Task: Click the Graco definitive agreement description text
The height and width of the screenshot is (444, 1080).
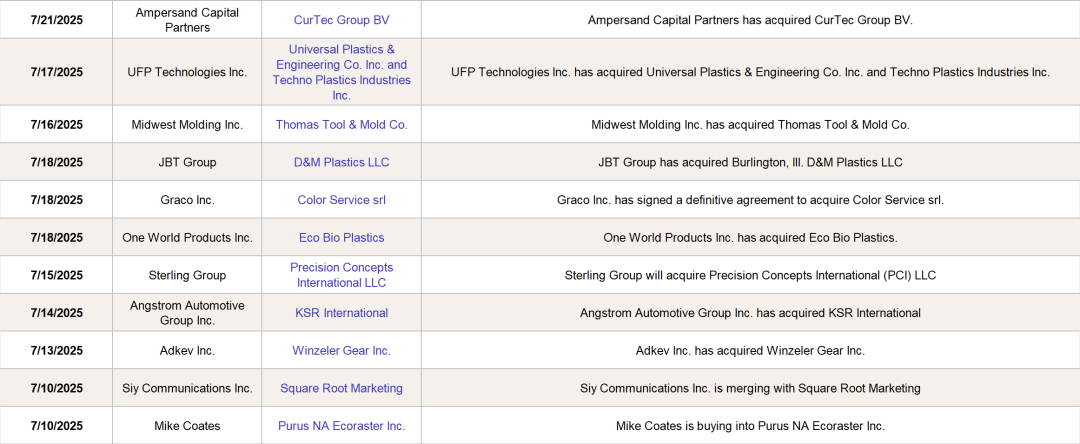Action: (750, 200)
